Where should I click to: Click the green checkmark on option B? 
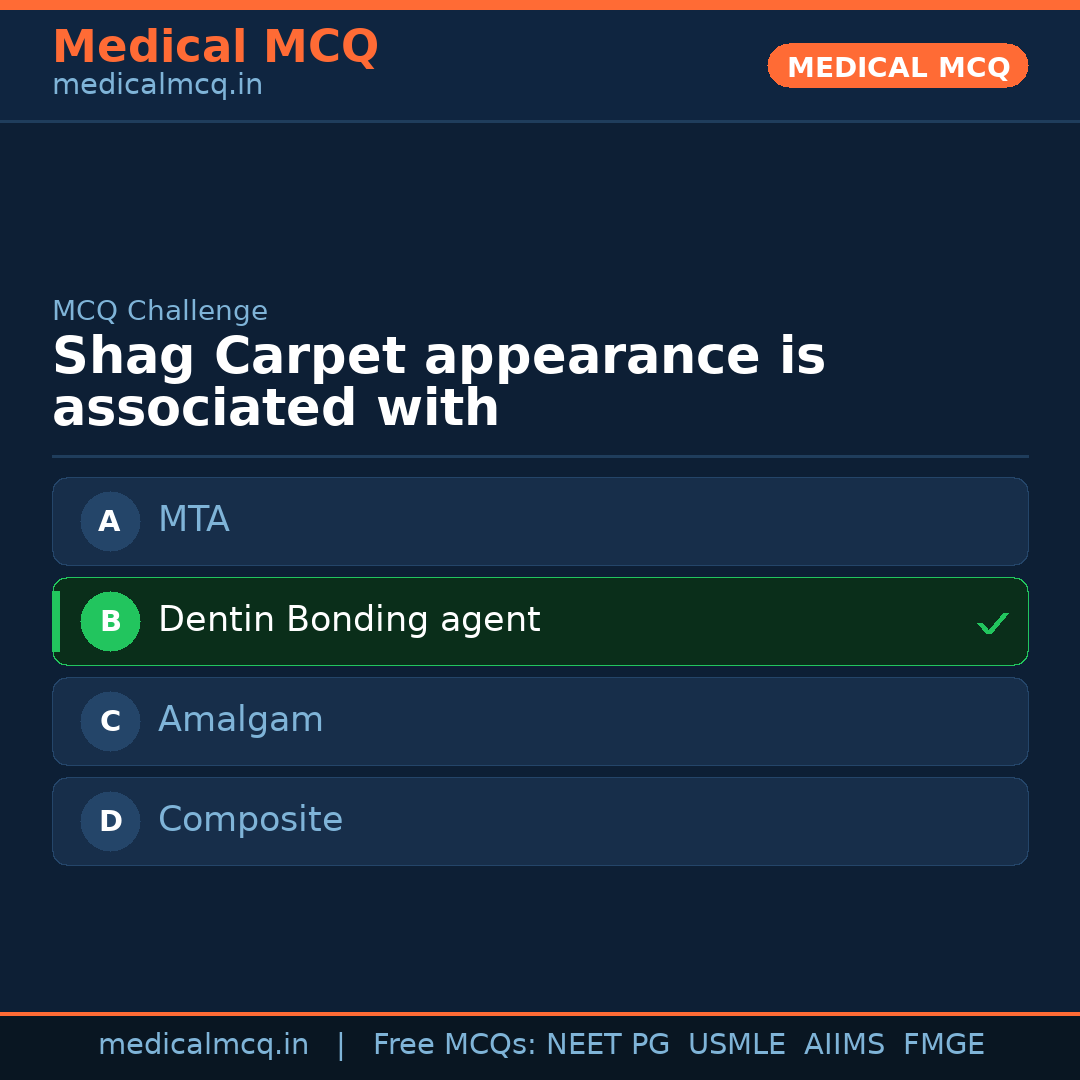[x=993, y=623]
